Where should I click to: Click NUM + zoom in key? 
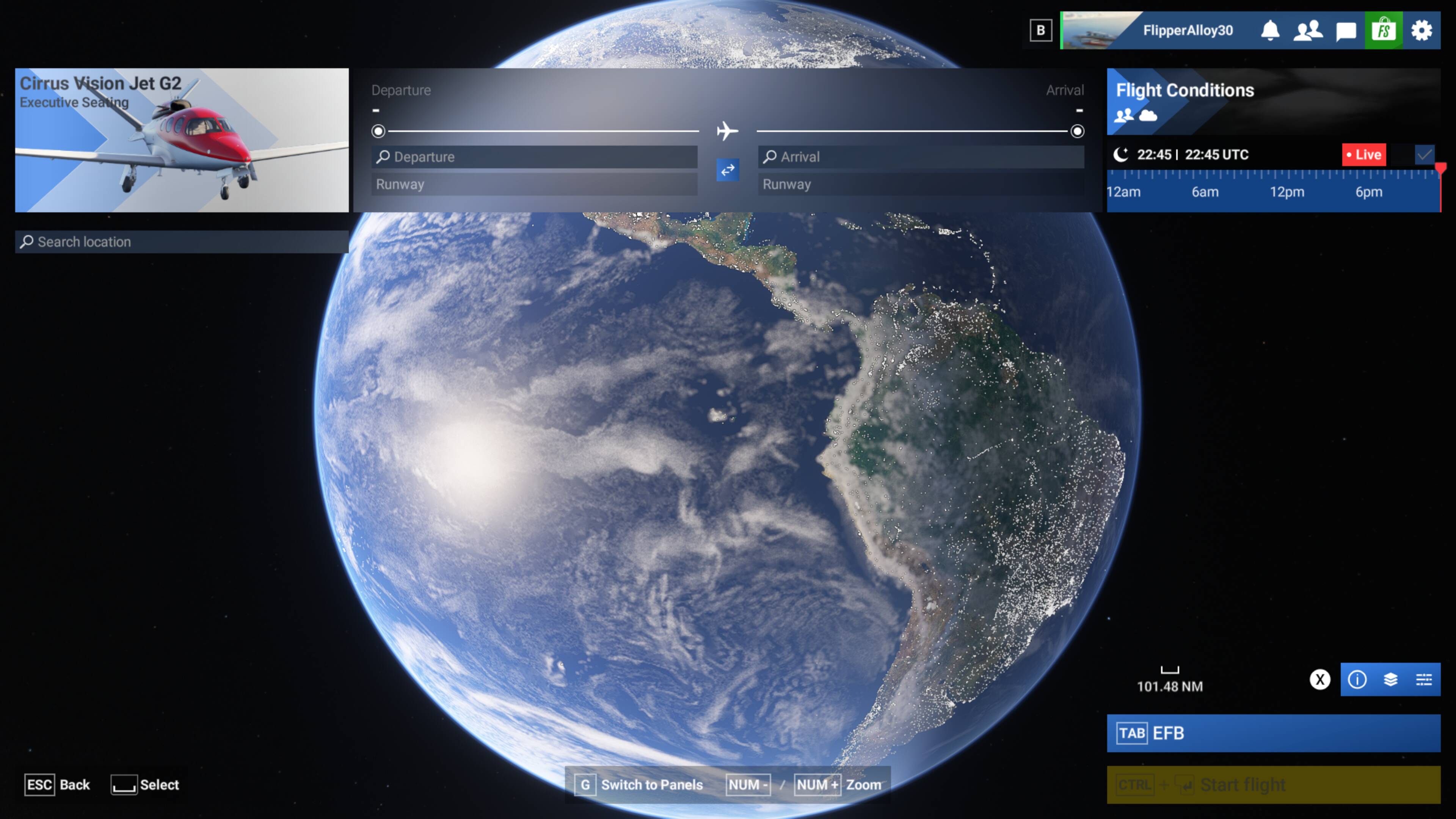click(x=817, y=784)
